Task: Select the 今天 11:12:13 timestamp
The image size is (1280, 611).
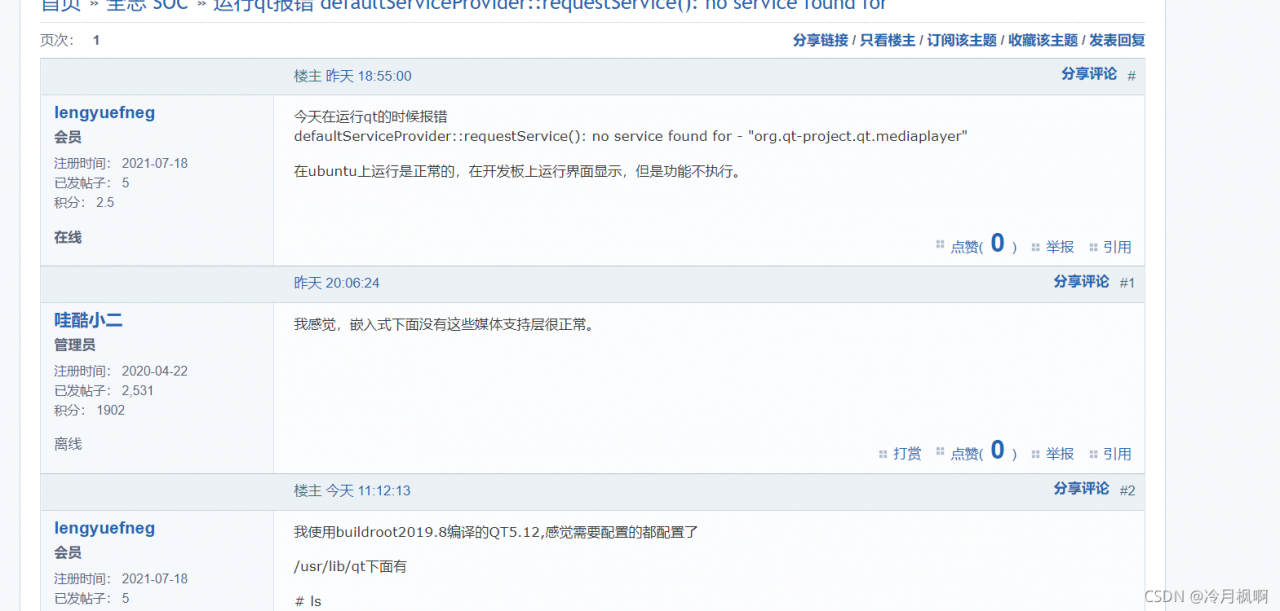Action: pos(368,491)
